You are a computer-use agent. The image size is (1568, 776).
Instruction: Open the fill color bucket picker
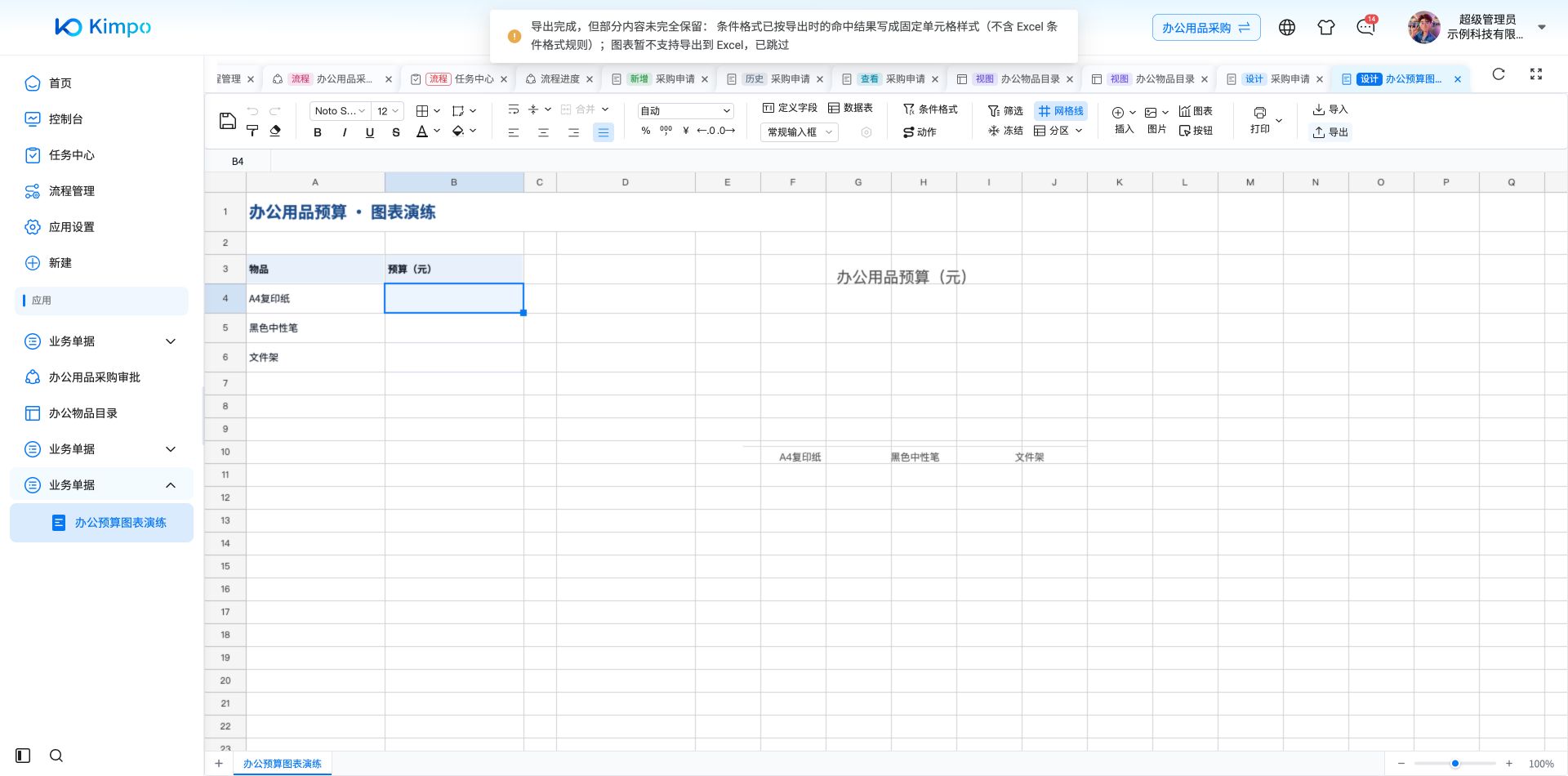(x=458, y=131)
